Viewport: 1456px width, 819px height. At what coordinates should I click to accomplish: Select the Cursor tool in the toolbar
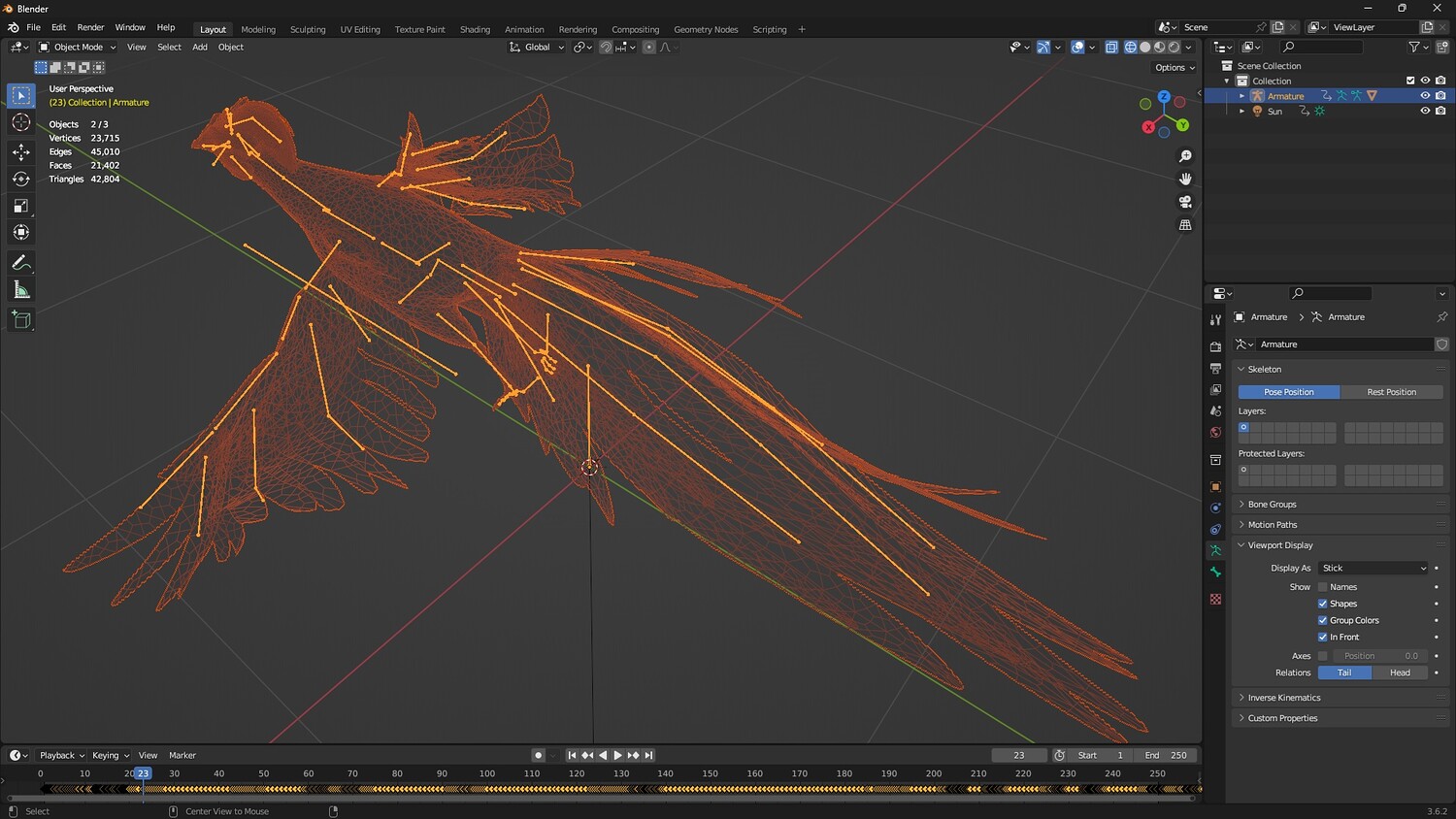tap(20, 122)
